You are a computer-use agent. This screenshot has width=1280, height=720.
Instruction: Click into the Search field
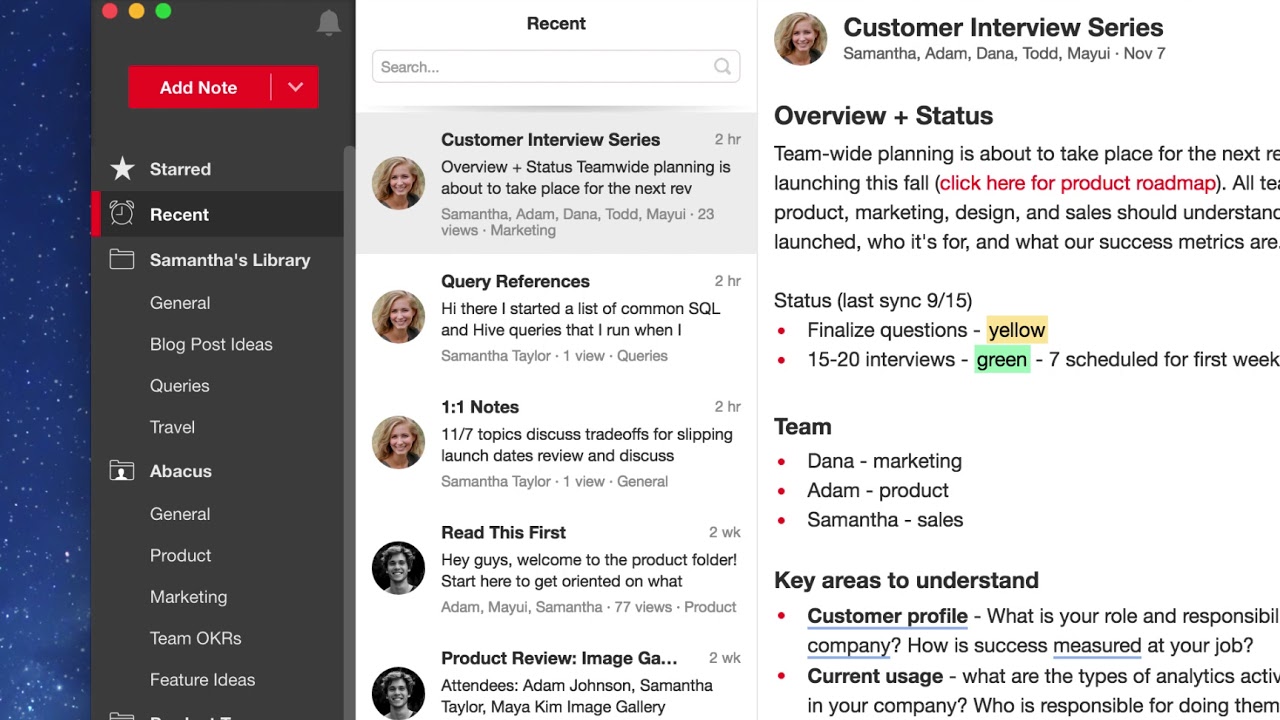(x=556, y=67)
